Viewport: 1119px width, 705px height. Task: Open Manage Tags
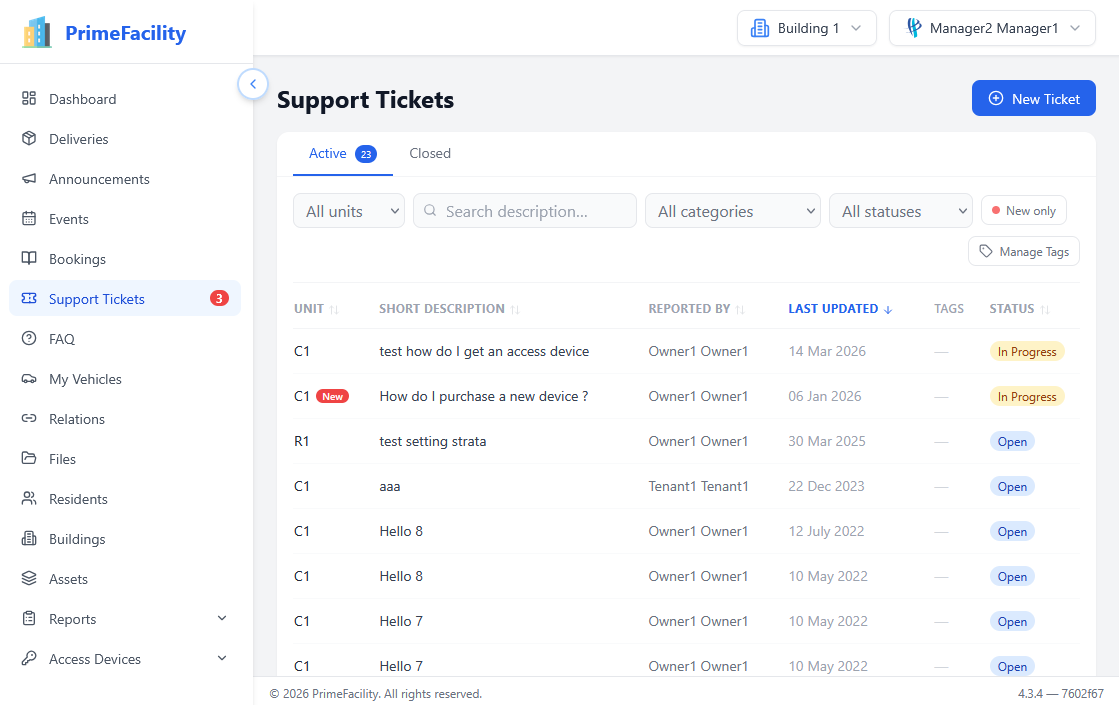pos(1023,251)
